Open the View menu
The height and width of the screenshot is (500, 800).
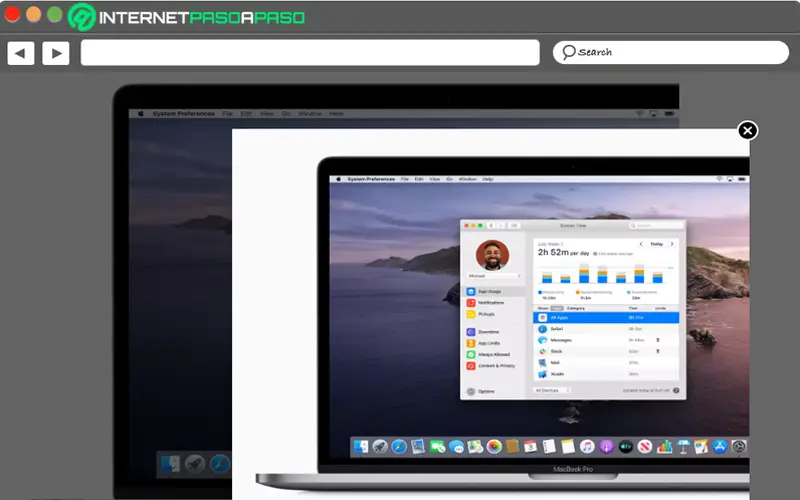click(x=434, y=179)
